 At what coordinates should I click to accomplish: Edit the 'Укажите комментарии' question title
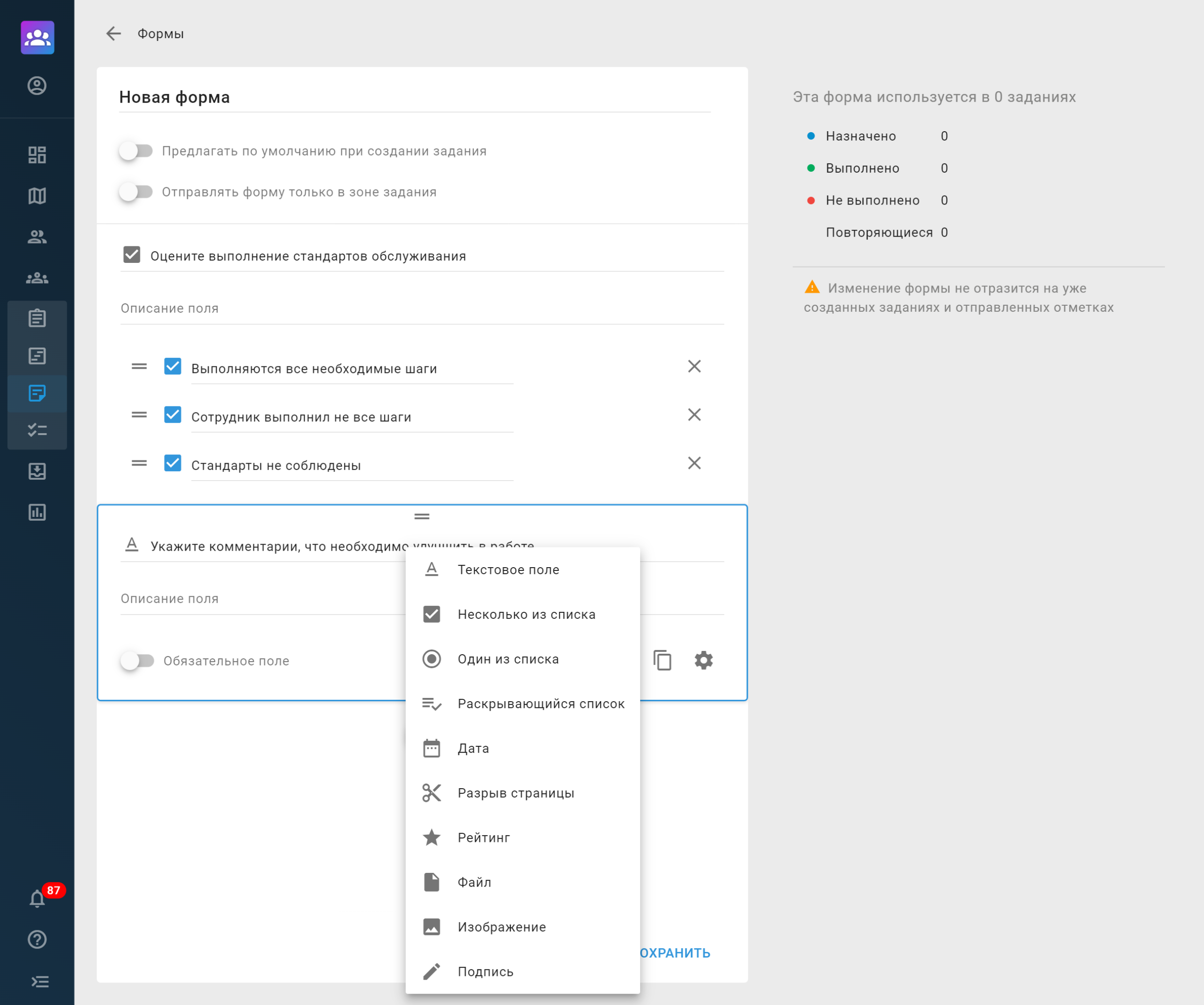click(x=278, y=546)
